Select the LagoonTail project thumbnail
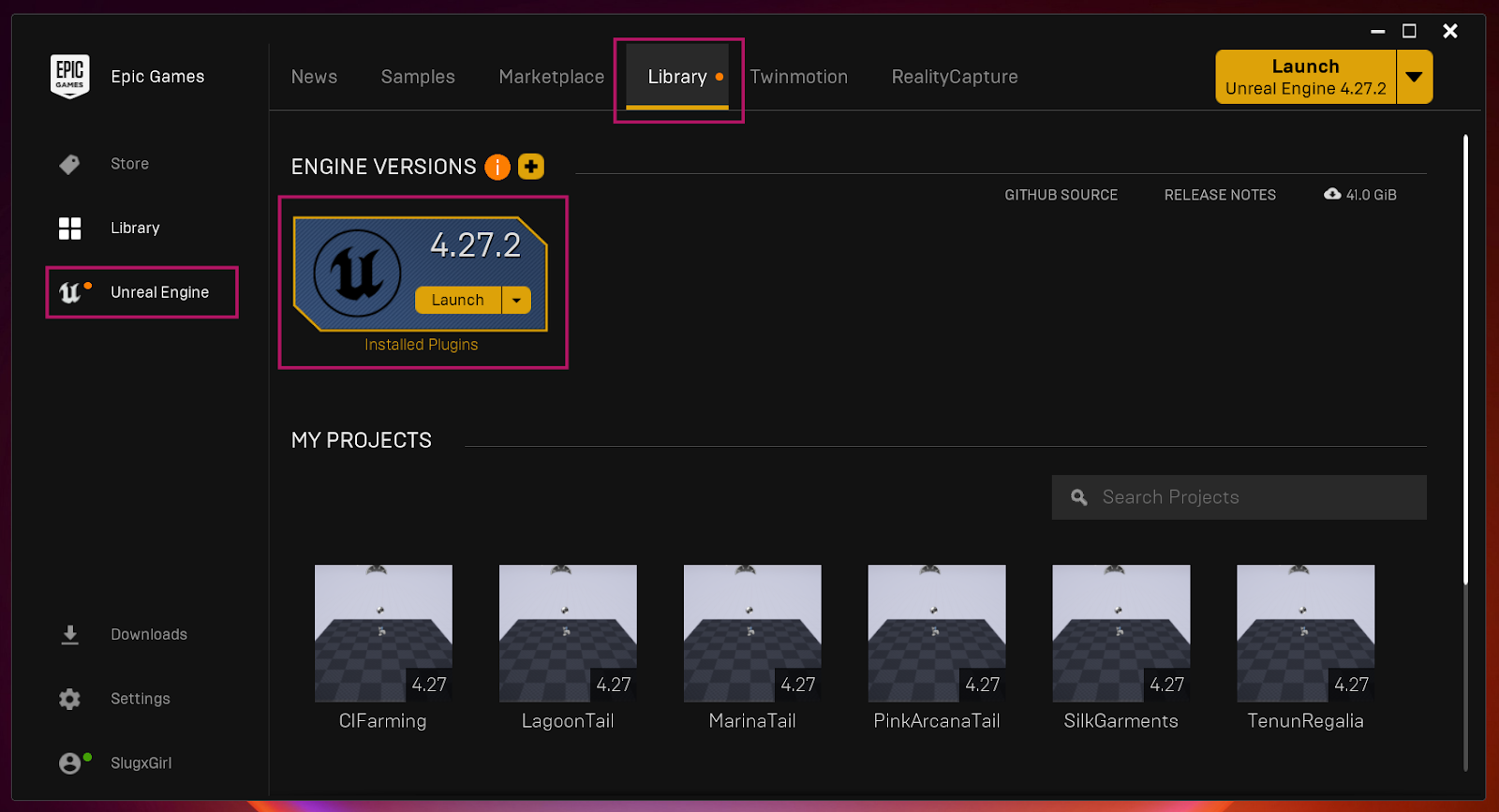This screenshot has width=1499, height=812. tap(568, 633)
